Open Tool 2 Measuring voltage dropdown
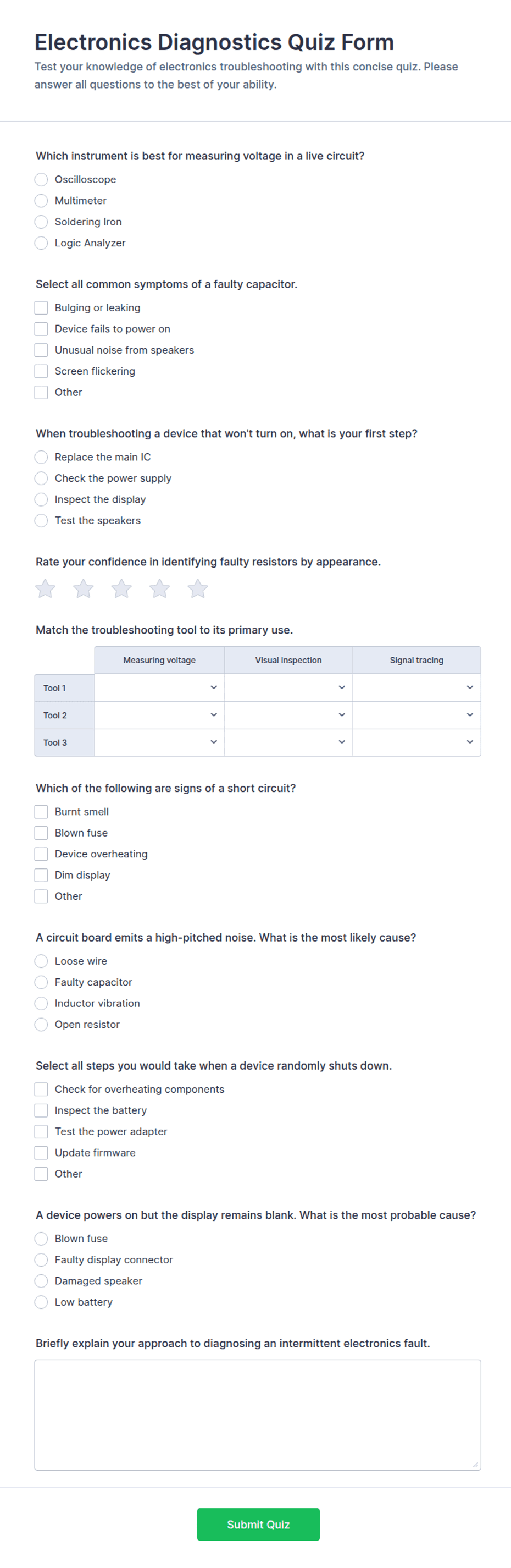 click(x=159, y=715)
